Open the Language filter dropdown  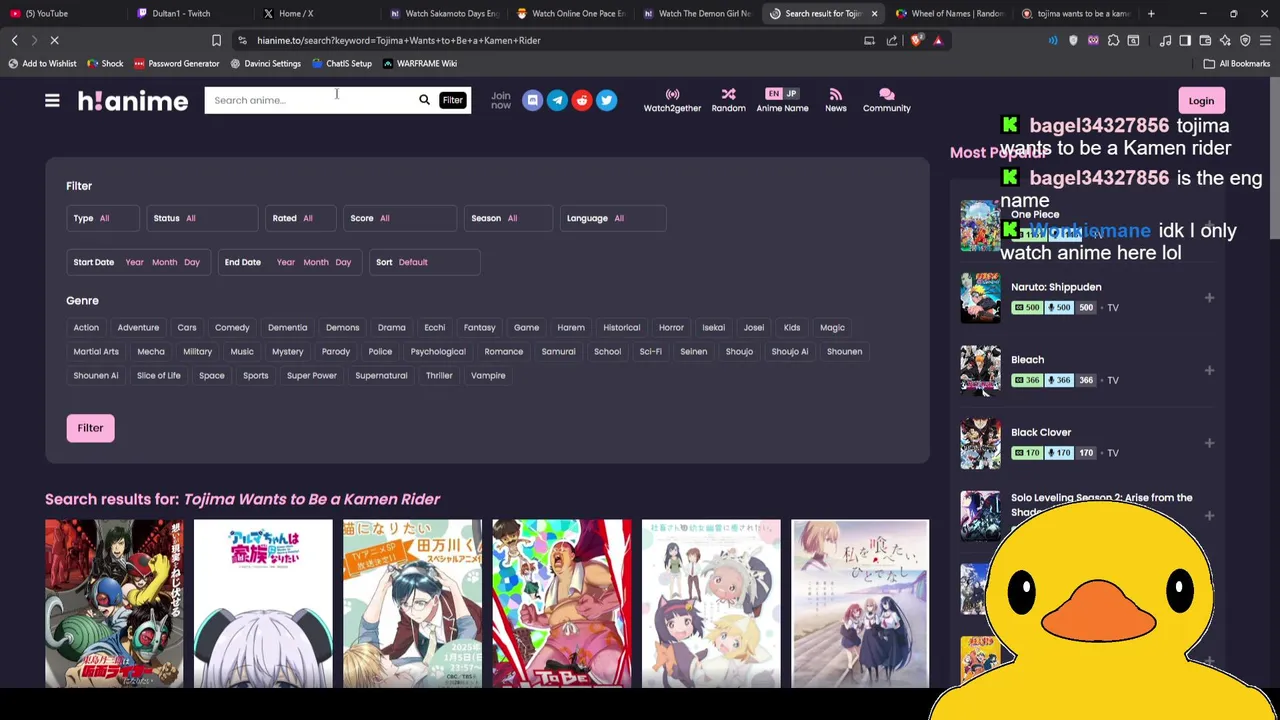pyautogui.click(x=613, y=218)
